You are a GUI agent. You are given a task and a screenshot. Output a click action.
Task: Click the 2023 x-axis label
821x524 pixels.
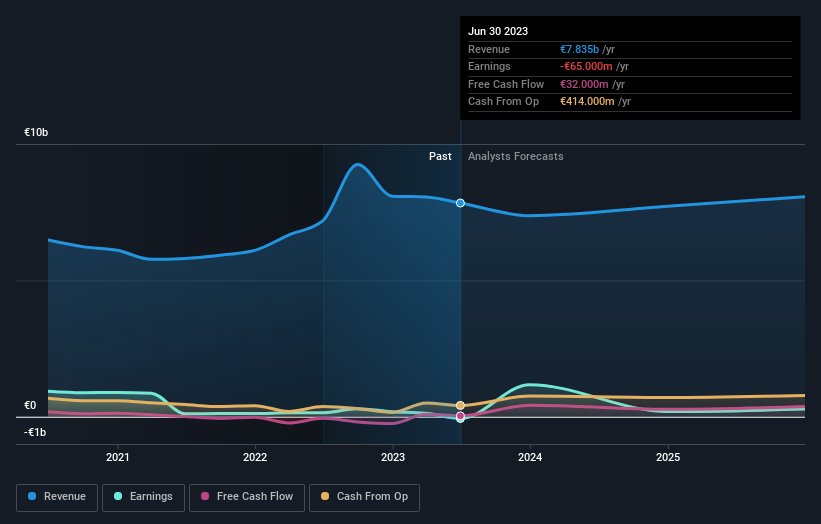(x=393, y=457)
